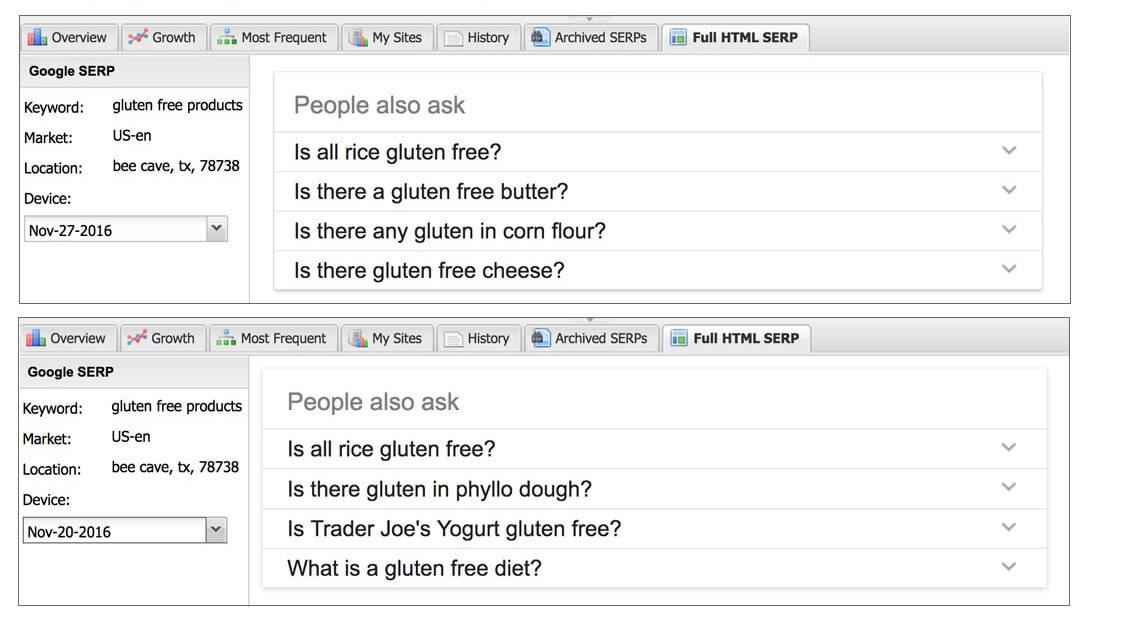Click the Full HTML SERP icon in the bottom panel
Screen dimensions: 1148x625
tap(679, 338)
